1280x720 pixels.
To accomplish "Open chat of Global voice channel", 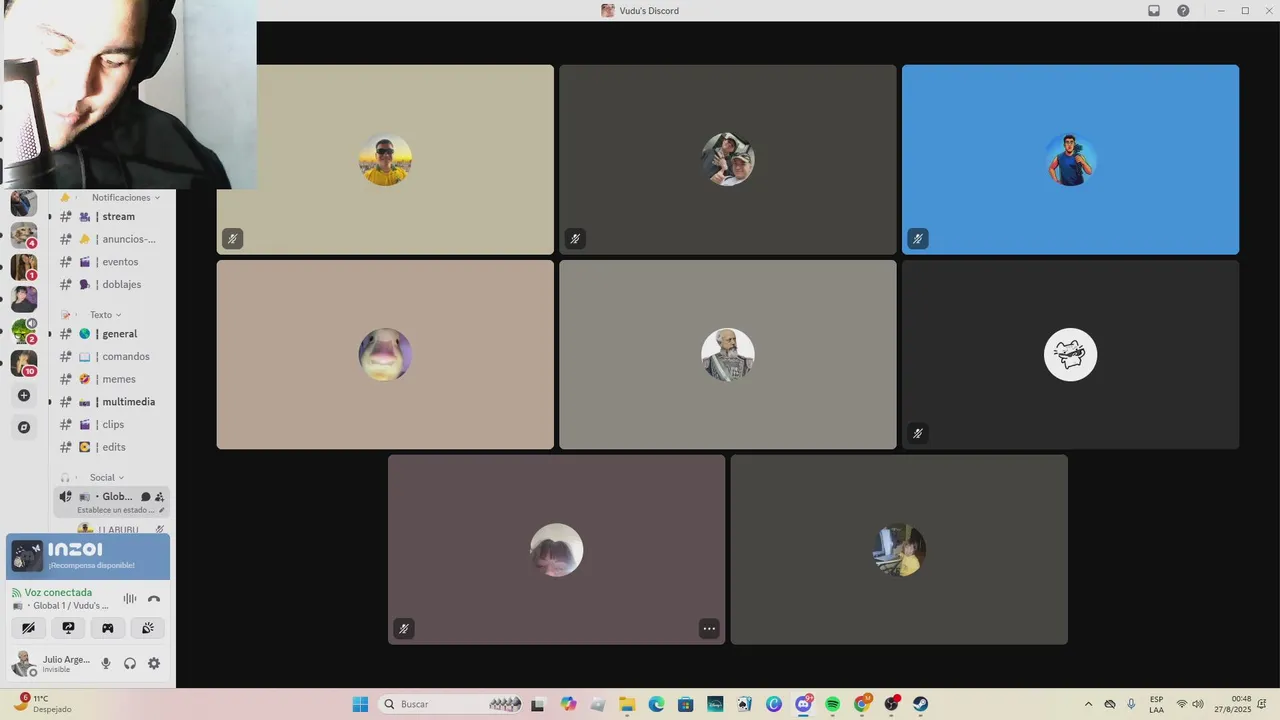I will [x=146, y=497].
